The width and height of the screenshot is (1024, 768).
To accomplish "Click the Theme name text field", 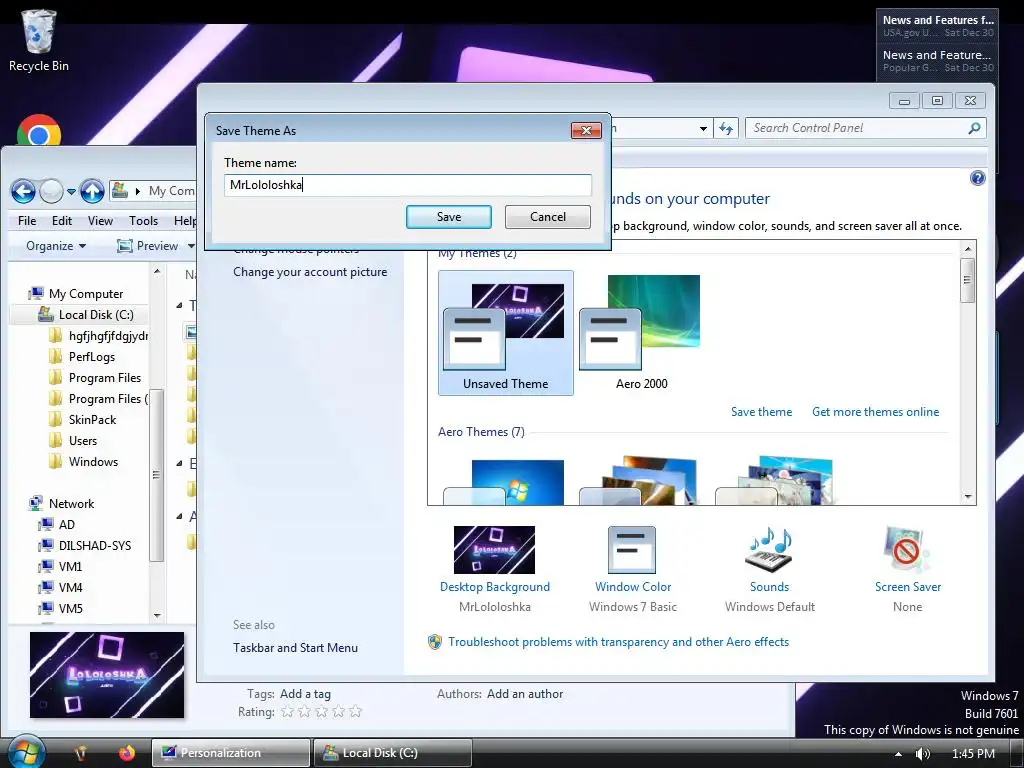I will point(408,185).
